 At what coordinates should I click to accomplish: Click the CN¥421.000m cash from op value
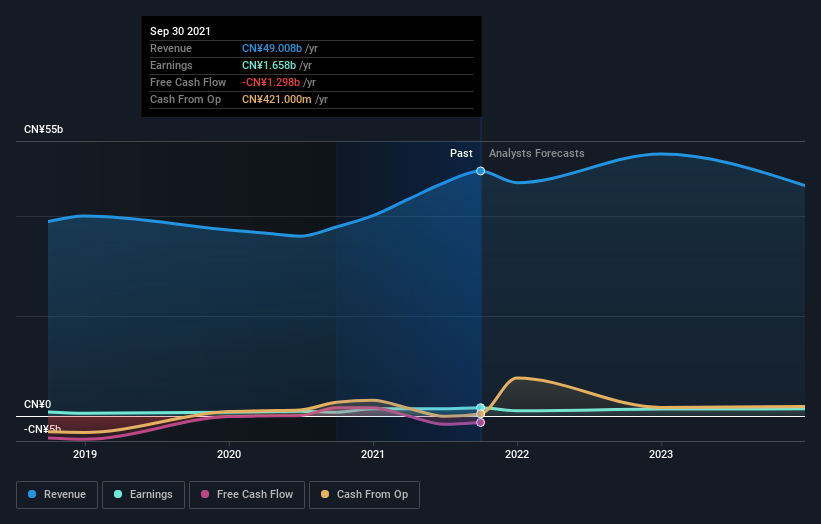pyautogui.click(x=276, y=99)
